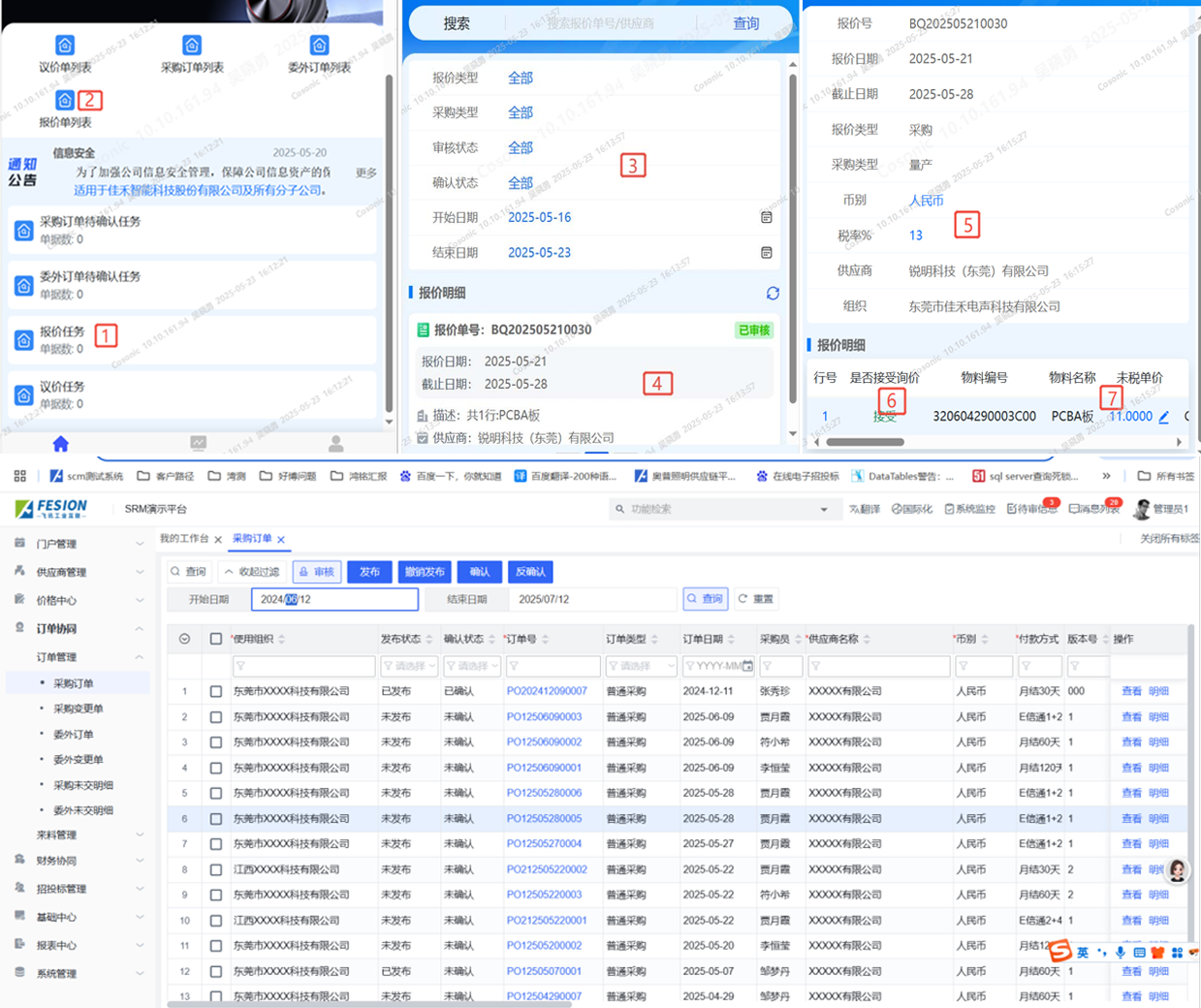This screenshot has width=1201, height=1008.
Task: Select 采购变更单 in the sidebar tree
Action: point(78,709)
